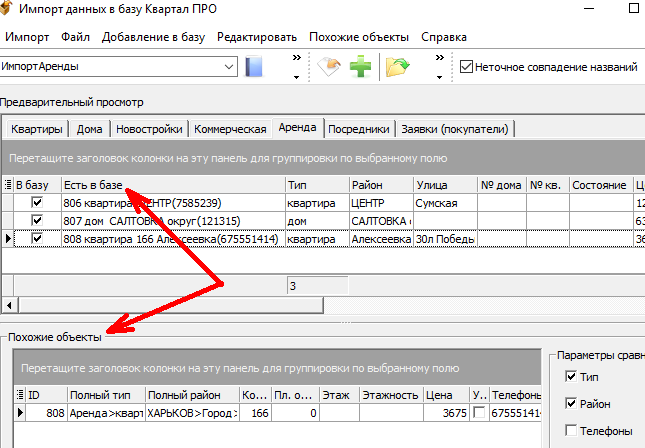The height and width of the screenshot is (448, 645).
Task: Open the 'ИмпортАренды' combo box dropdown
Action: pos(229,68)
